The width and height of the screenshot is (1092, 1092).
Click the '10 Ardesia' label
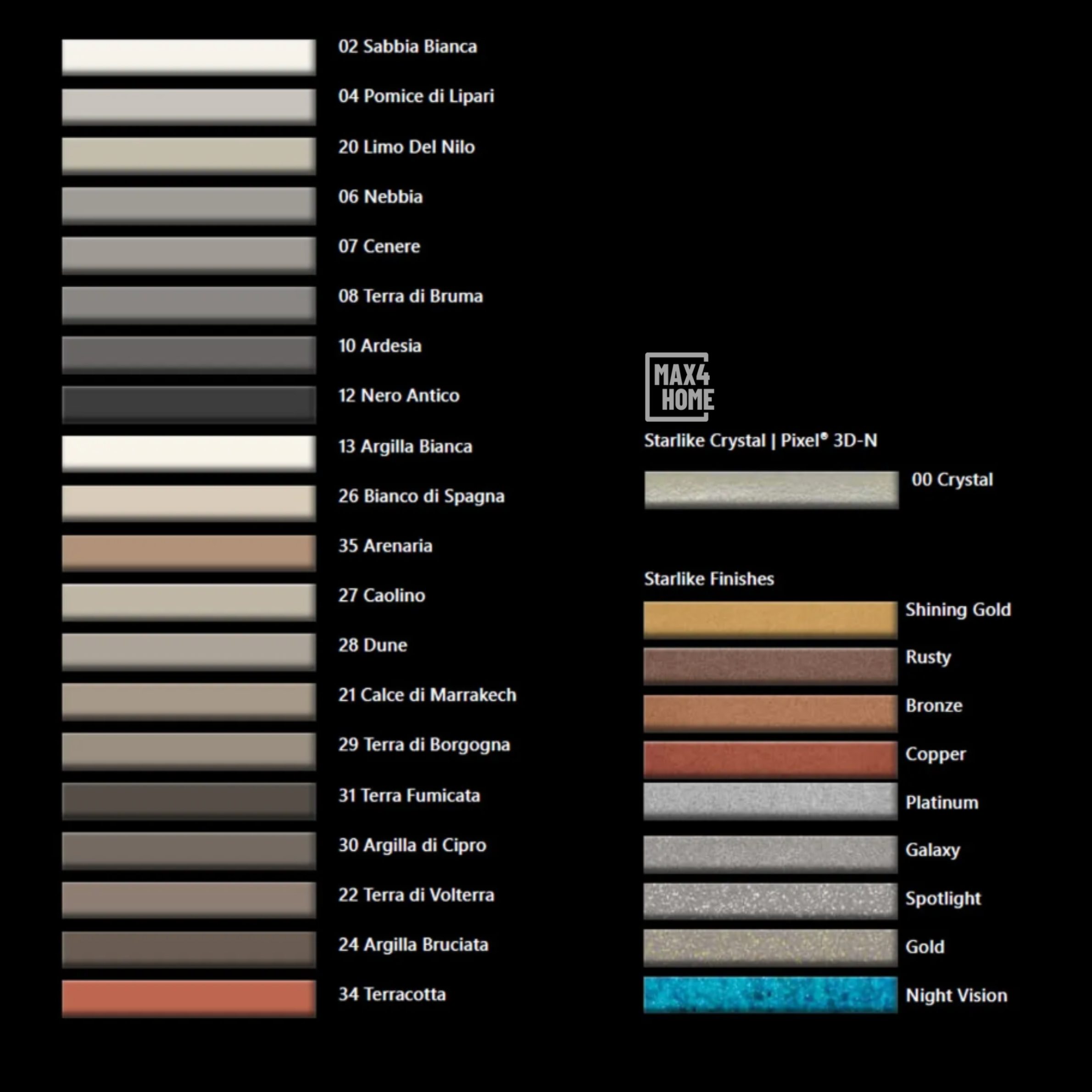click(380, 346)
